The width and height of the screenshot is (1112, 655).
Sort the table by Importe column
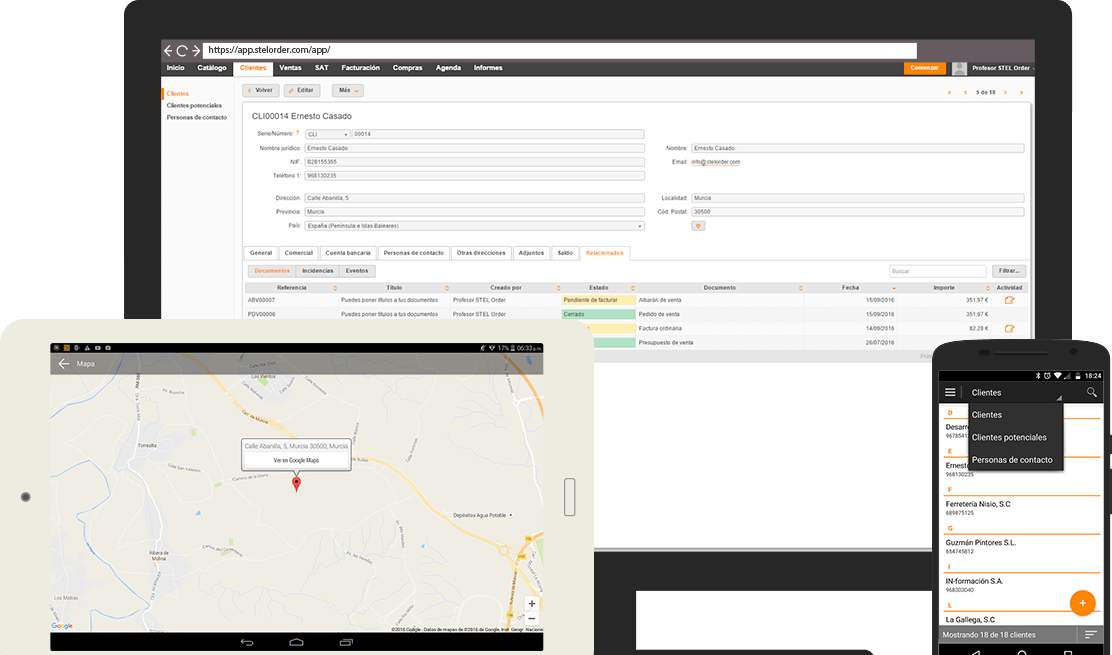pyautogui.click(x=987, y=289)
